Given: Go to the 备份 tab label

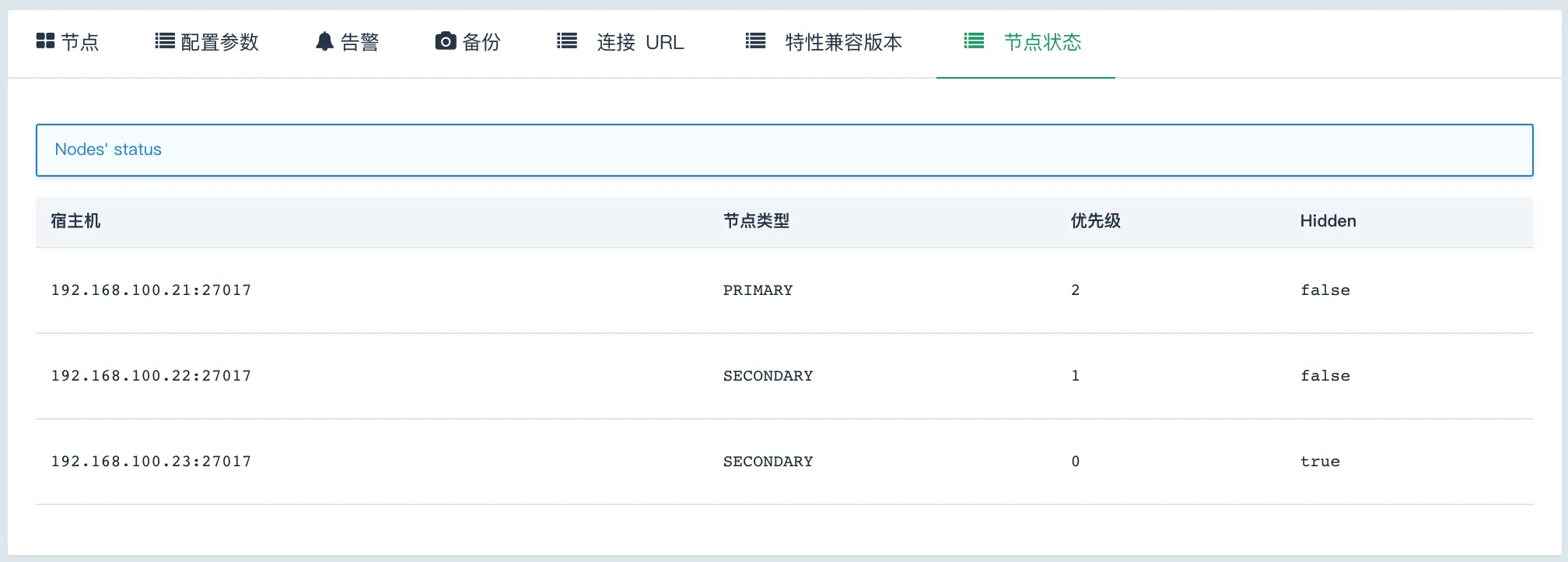Looking at the screenshot, I should (481, 42).
